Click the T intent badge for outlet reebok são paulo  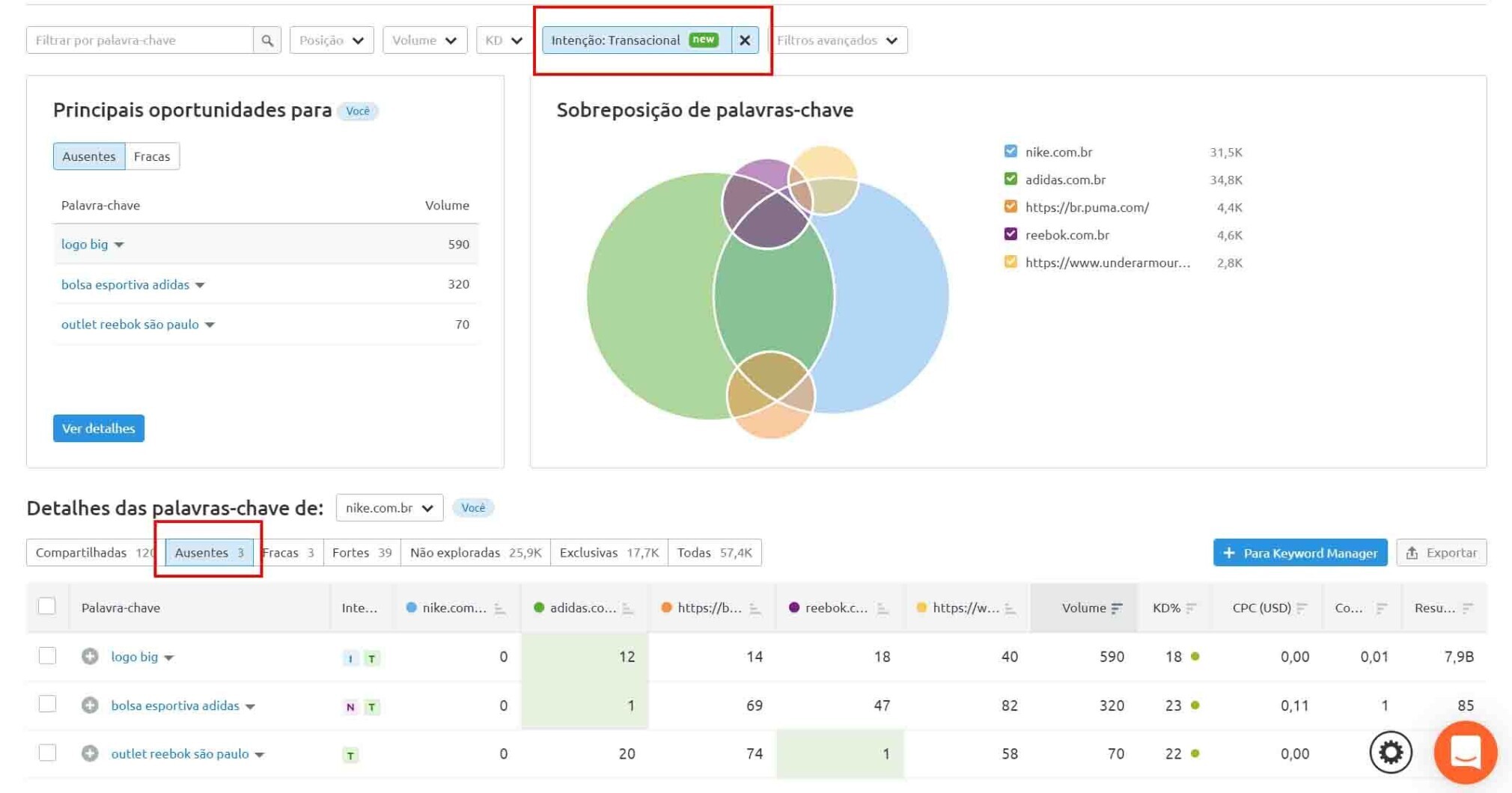[350, 756]
